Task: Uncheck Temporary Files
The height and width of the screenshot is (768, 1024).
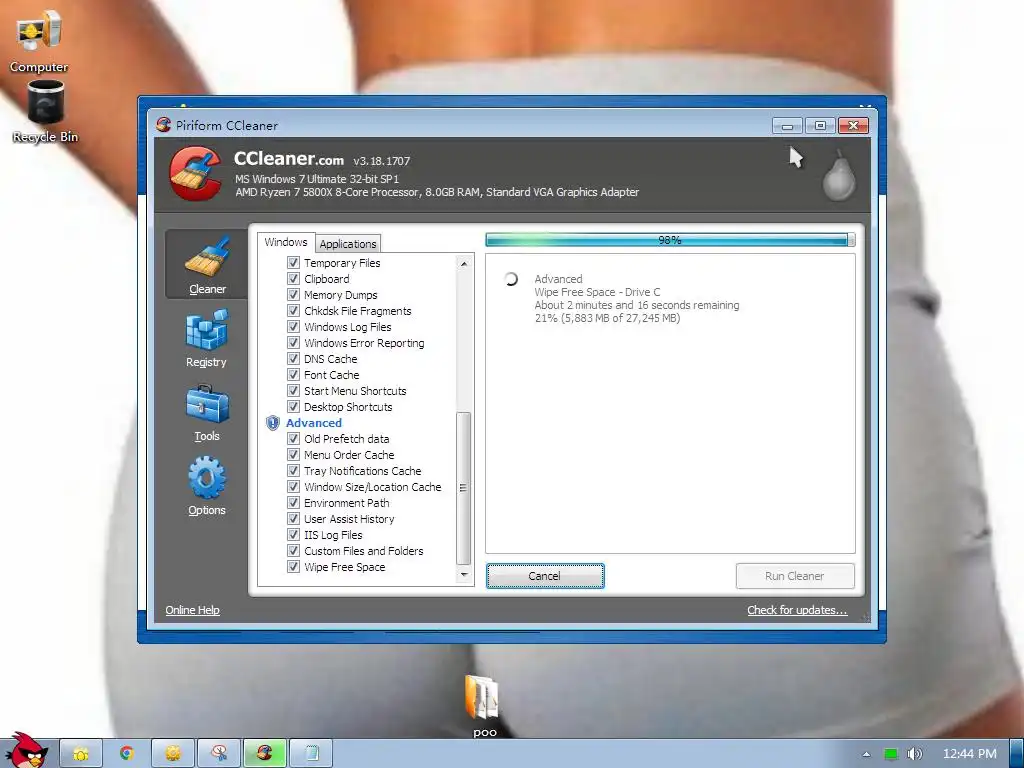Action: click(293, 263)
